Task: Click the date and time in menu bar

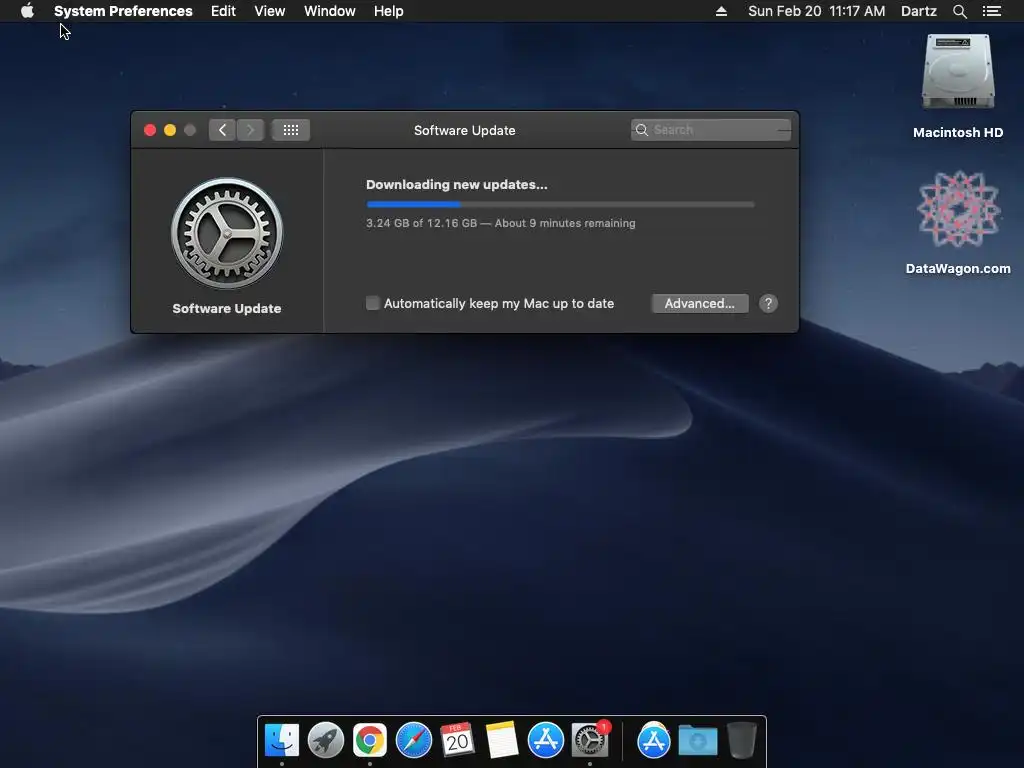Action: 816,11
